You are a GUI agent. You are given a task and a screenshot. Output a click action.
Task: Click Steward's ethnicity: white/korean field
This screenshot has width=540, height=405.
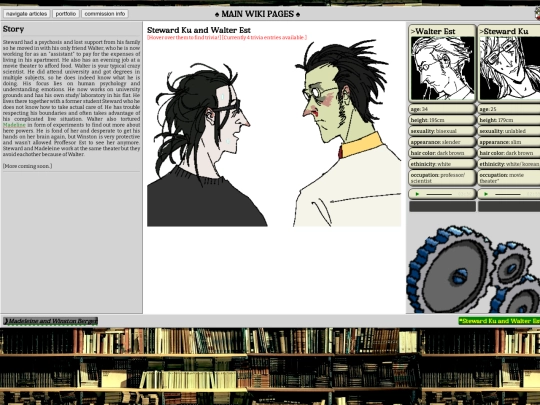(509, 164)
